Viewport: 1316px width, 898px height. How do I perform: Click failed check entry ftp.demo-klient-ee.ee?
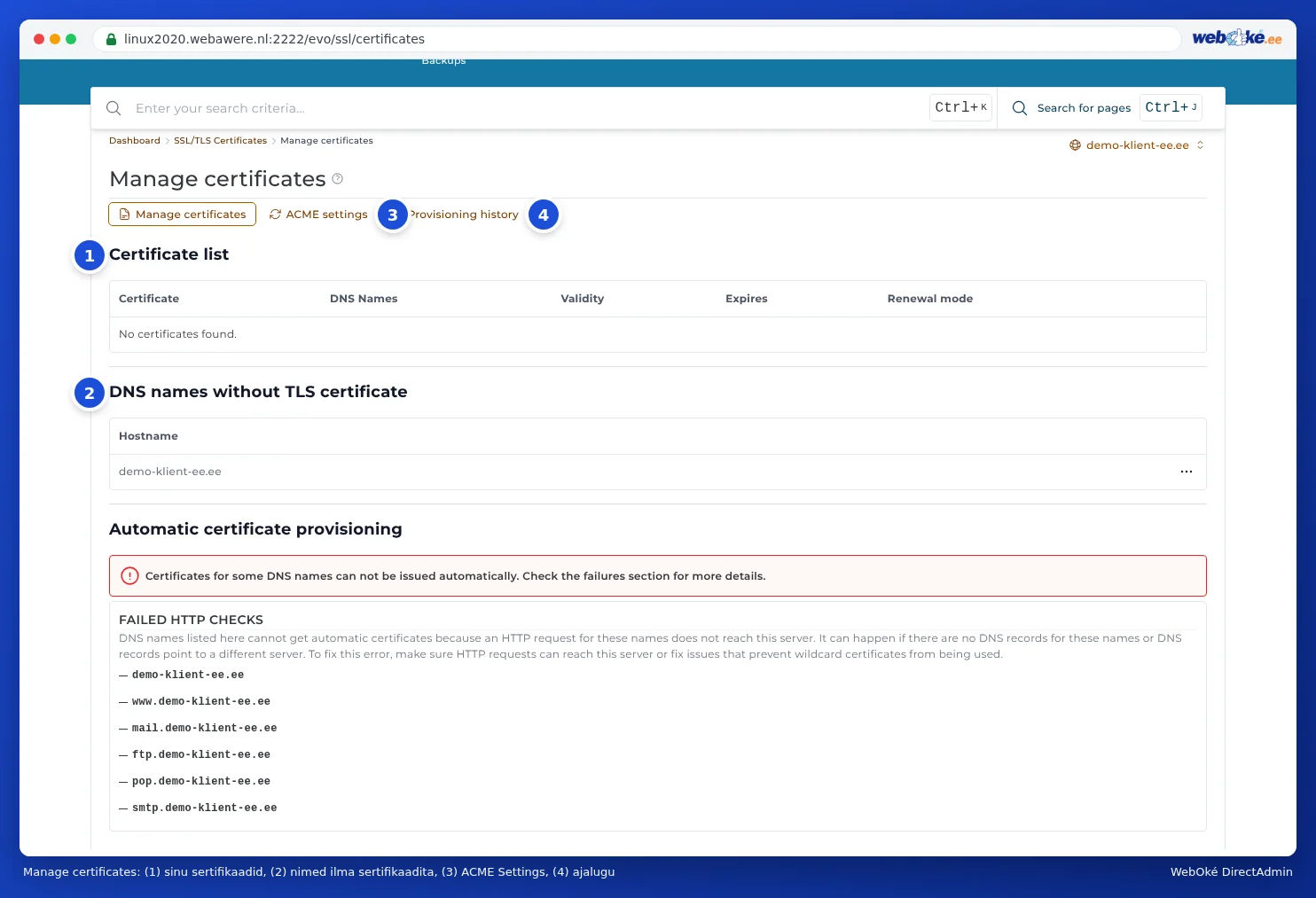click(201, 755)
